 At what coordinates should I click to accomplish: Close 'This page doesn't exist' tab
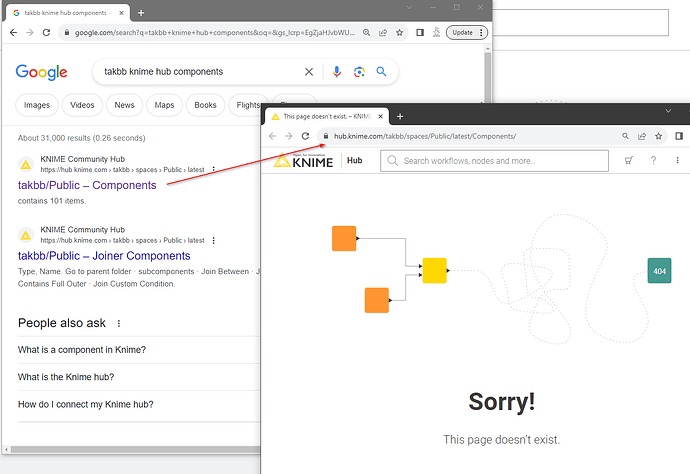pos(380,117)
